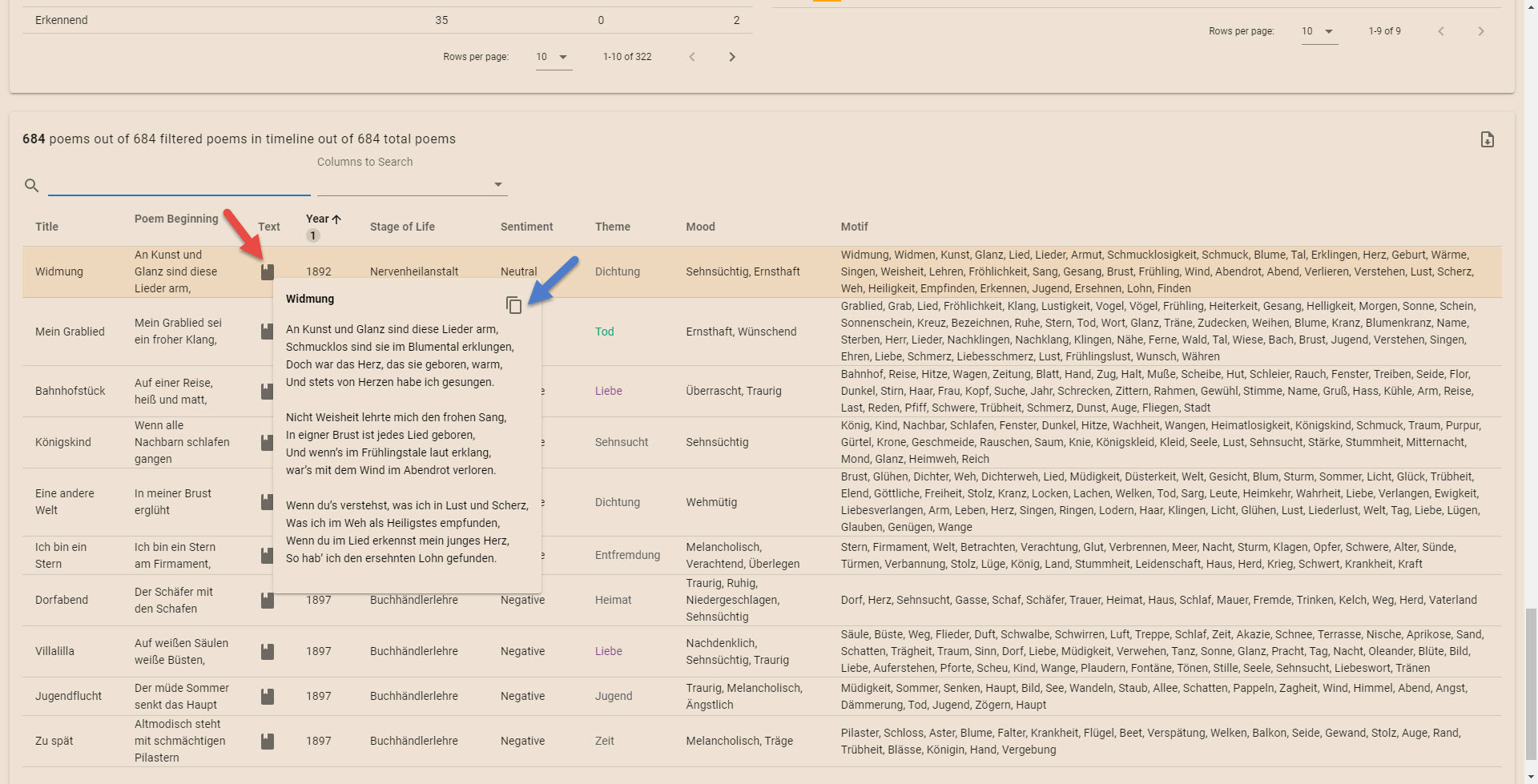This screenshot has height=784, width=1538.
Task: Show poem text for Mein Grablied
Action: pyautogui.click(x=268, y=332)
